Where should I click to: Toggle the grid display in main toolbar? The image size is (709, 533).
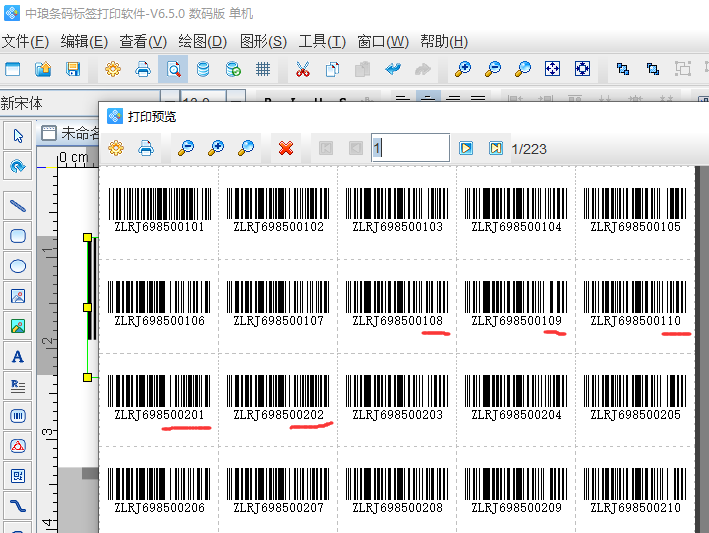point(263,69)
